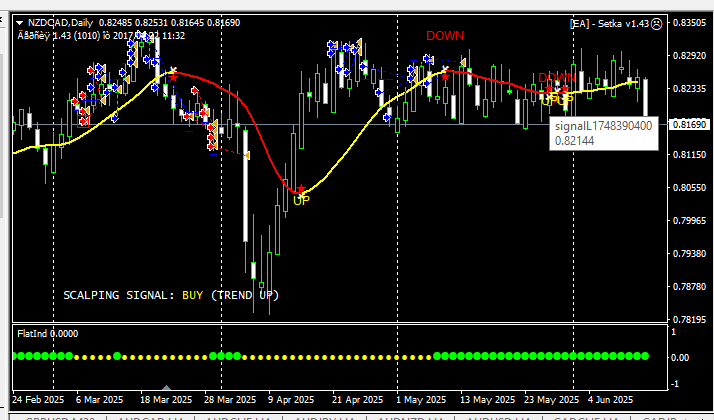
Task: Click the 9 Apr 2025 date label
Action: [291, 400]
